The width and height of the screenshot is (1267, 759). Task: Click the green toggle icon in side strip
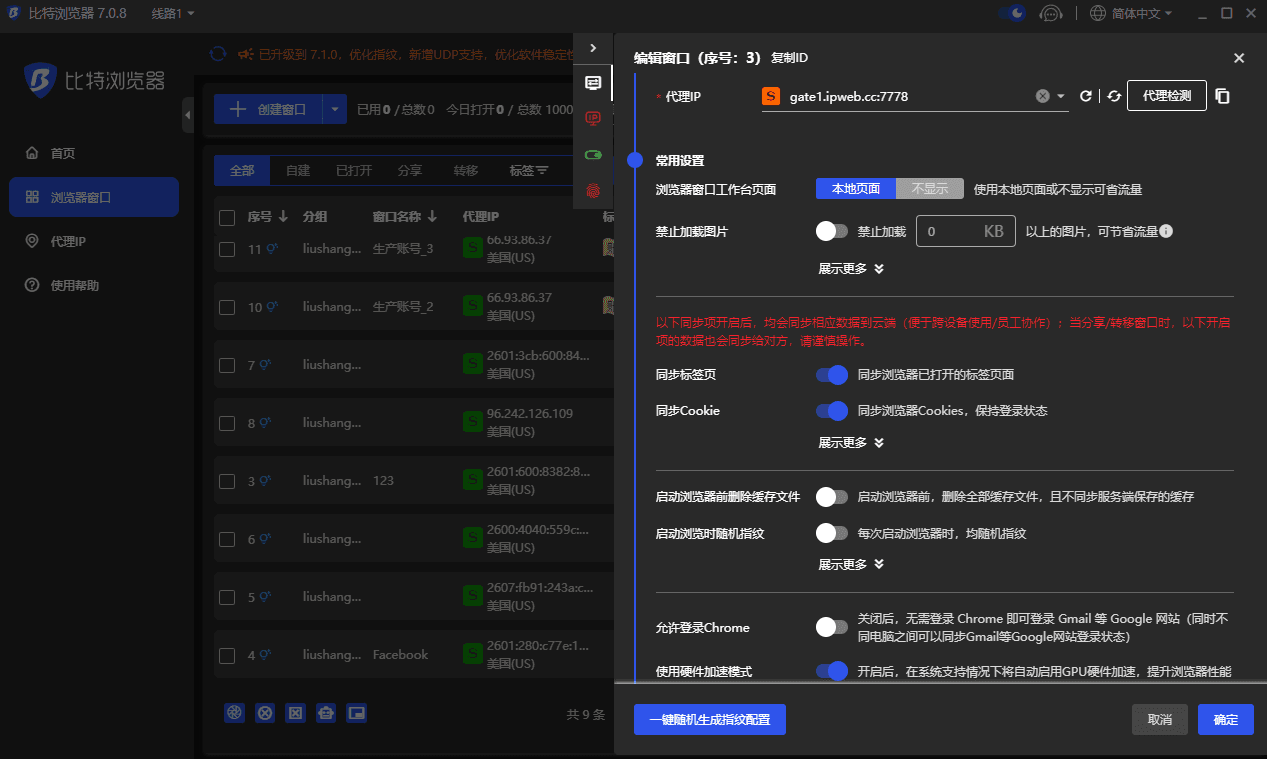coord(593,155)
